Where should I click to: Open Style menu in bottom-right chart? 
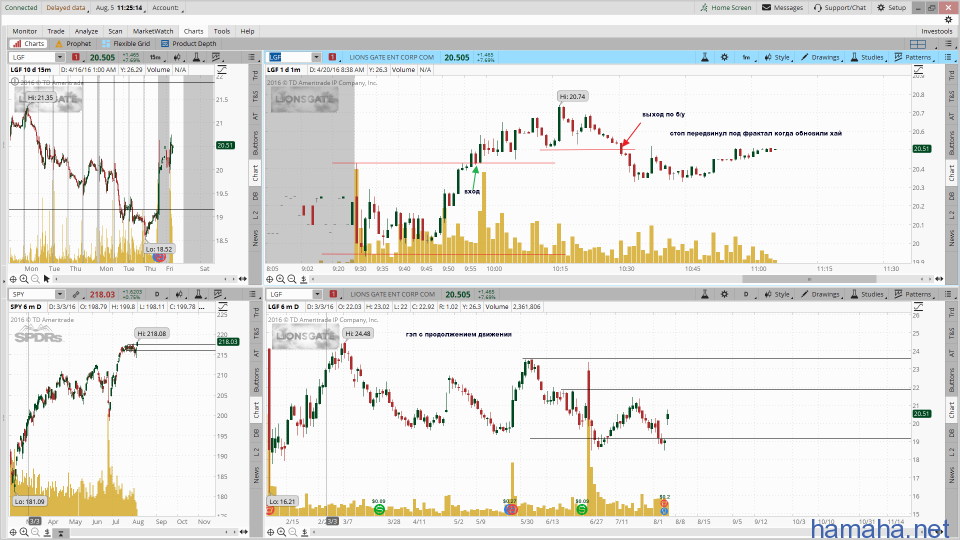tap(778, 294)
